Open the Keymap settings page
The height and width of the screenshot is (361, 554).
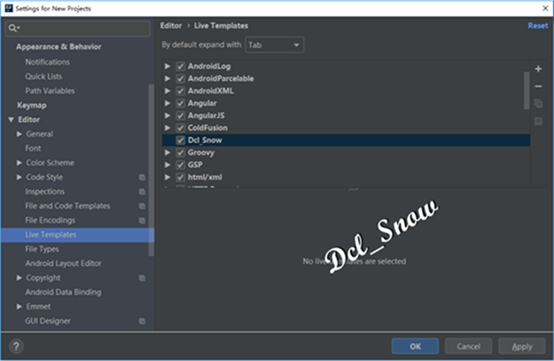[x=32, y=105]
